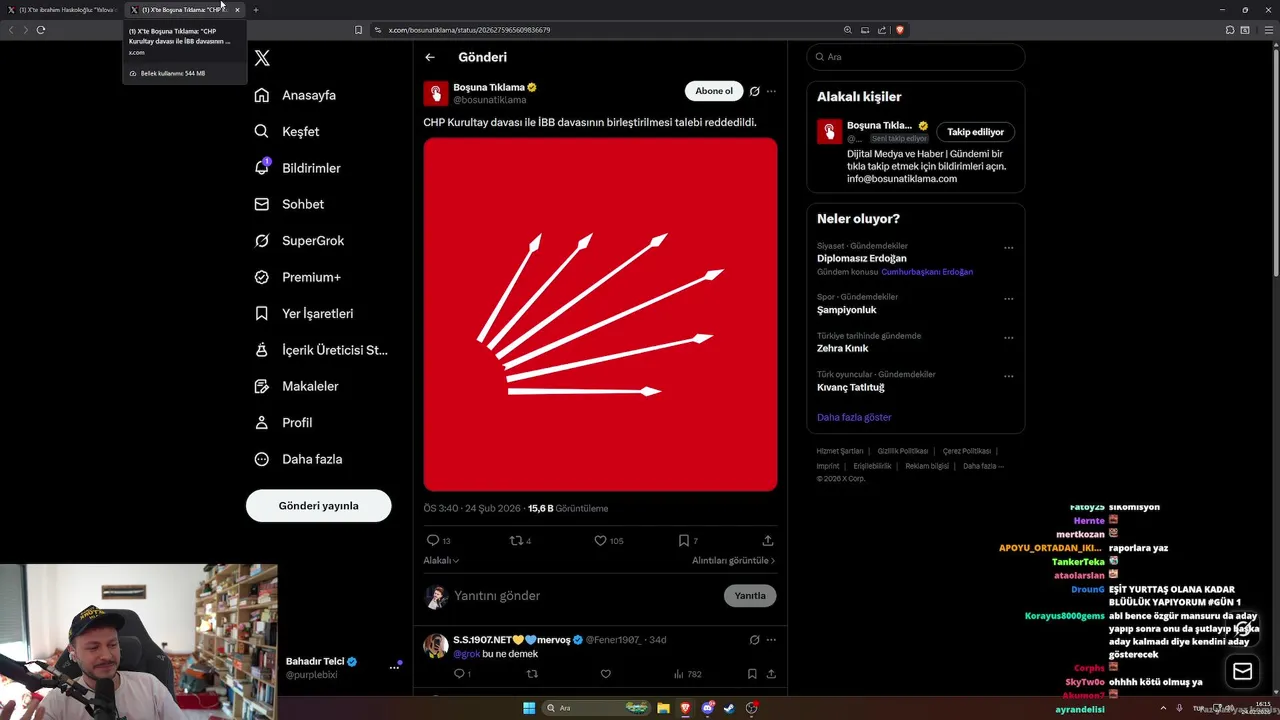Expand Alakalı replies sort dropdown
Image resolution: width=1280 pixels, height=720 pixels.
pos(441,561)
